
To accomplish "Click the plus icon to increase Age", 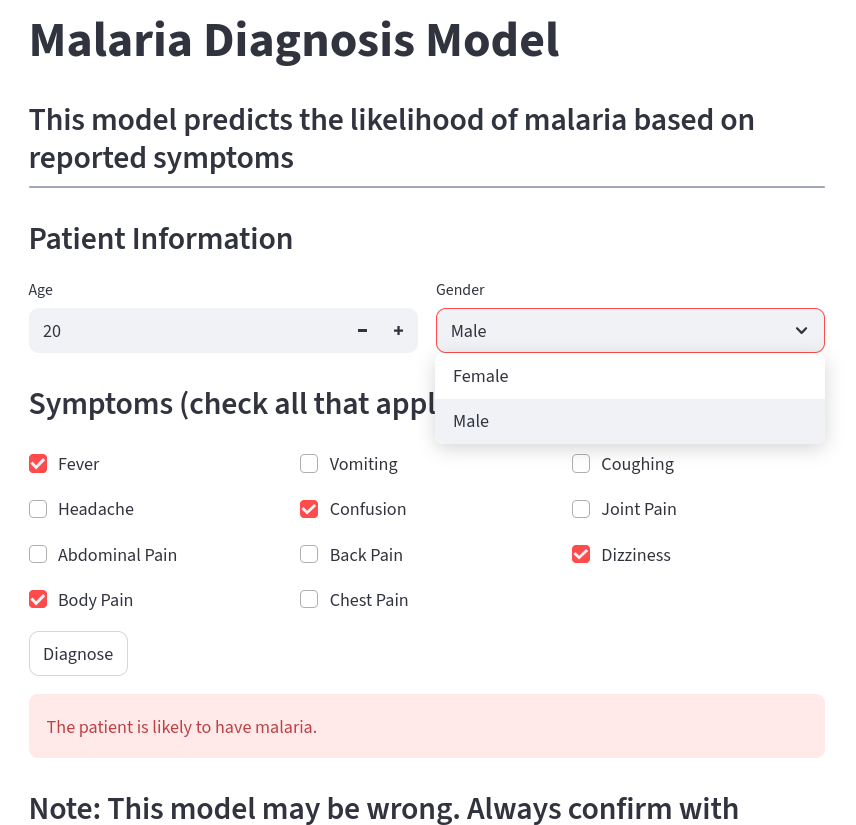I will click(x=398, y=331).
